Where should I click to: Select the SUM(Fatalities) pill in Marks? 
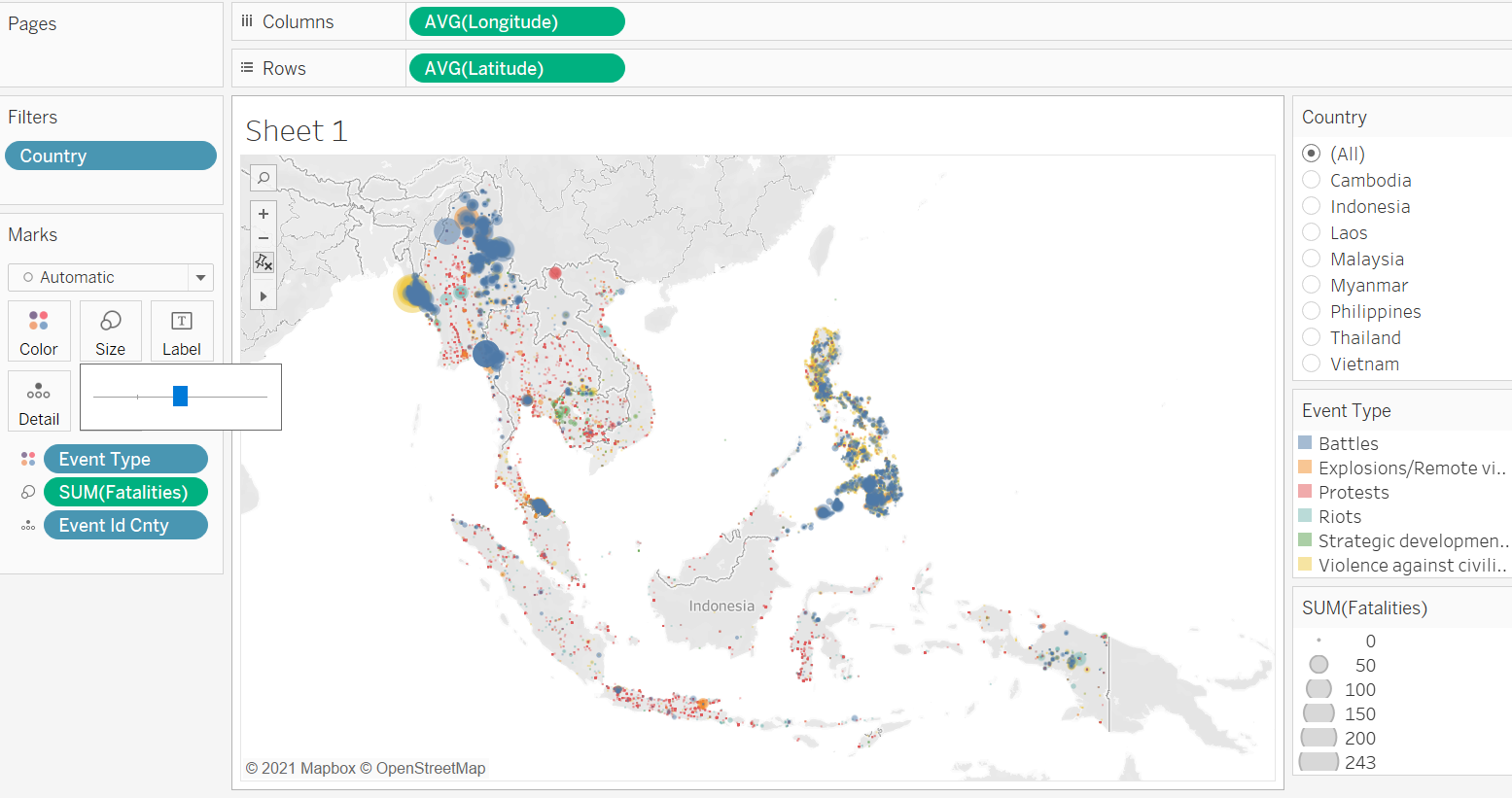(125, 492)
